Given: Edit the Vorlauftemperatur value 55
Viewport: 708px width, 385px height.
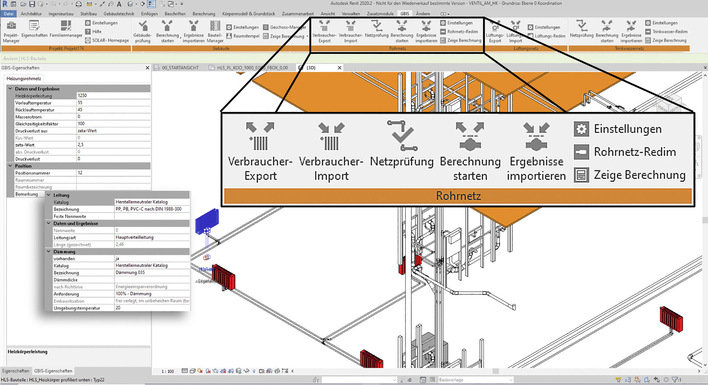Looking at the screenshot, I should click(113, 103).
